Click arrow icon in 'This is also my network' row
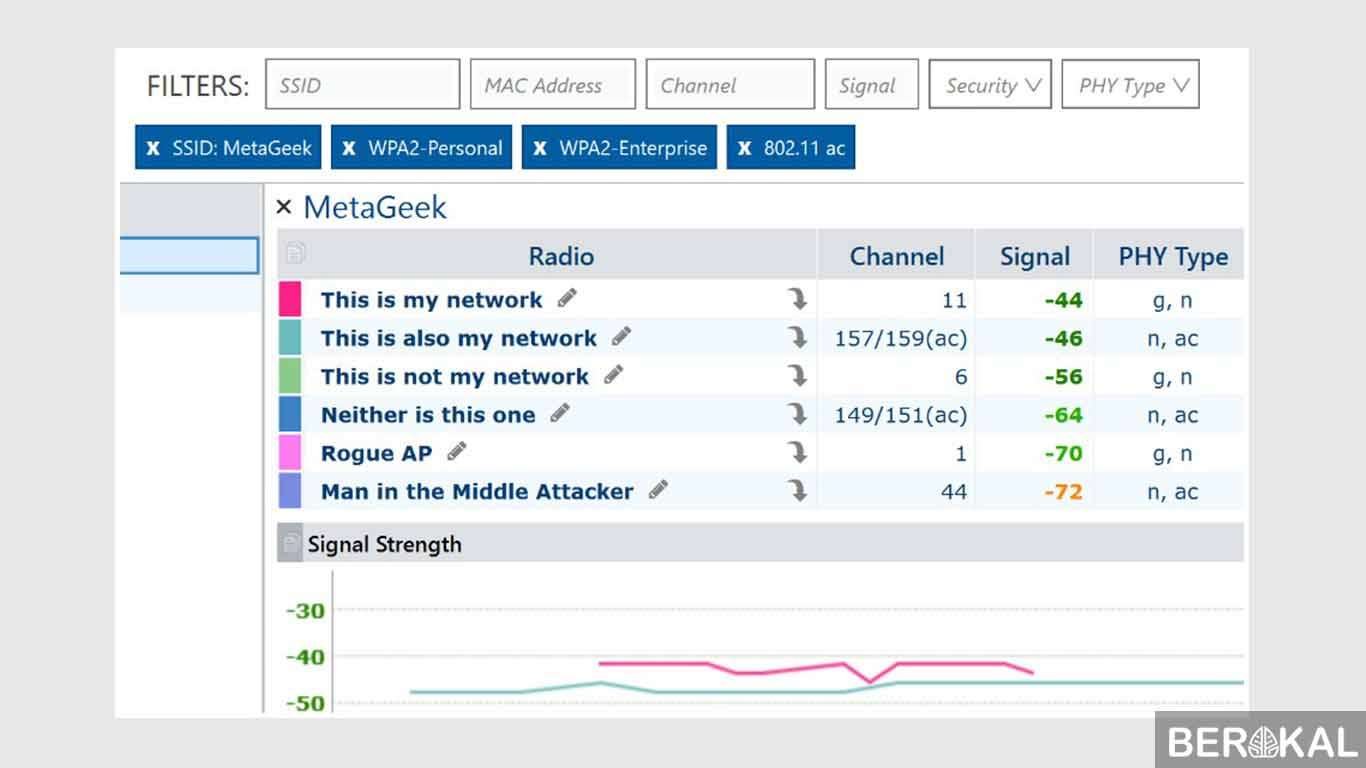The width and height of the screenshot is (1366, 768). [797, 337]
